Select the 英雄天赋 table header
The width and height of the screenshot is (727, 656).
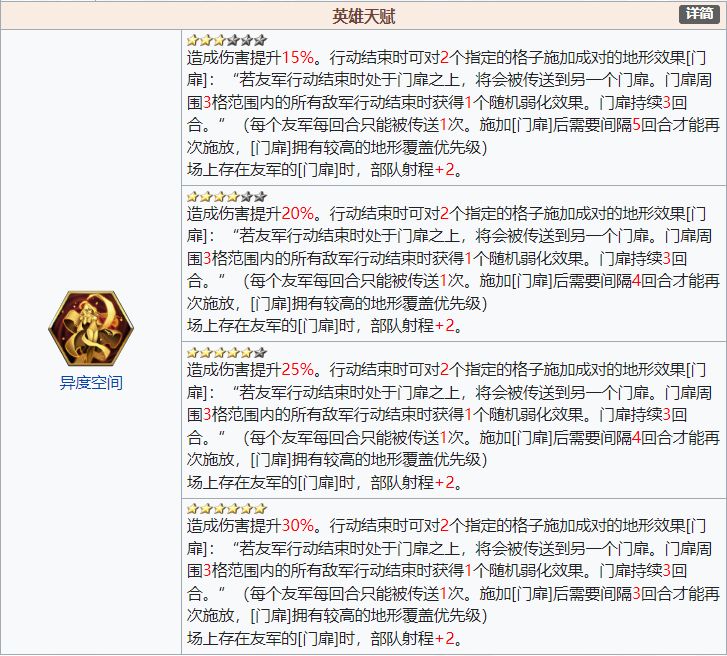[364, 16]
